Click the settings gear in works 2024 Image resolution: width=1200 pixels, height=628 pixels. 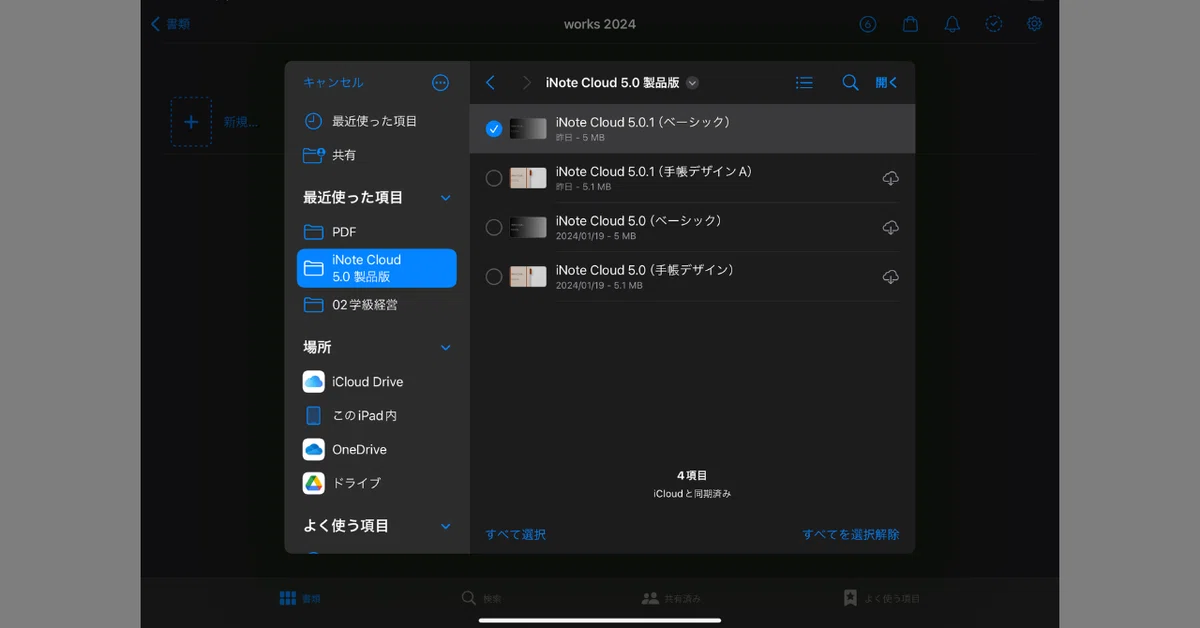tap(1035, 24)
